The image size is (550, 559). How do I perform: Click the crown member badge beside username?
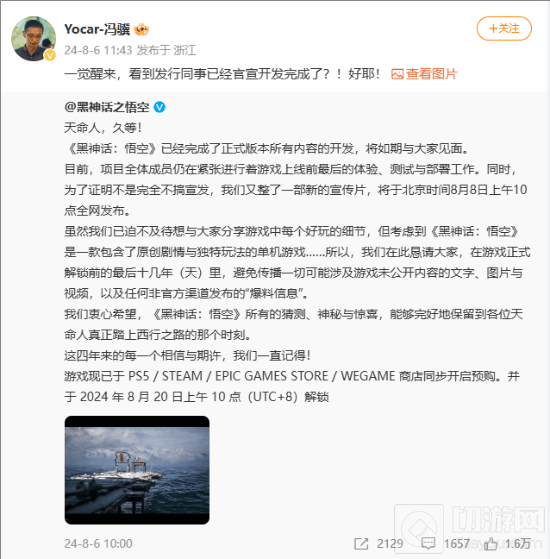(x=142, y=29)
